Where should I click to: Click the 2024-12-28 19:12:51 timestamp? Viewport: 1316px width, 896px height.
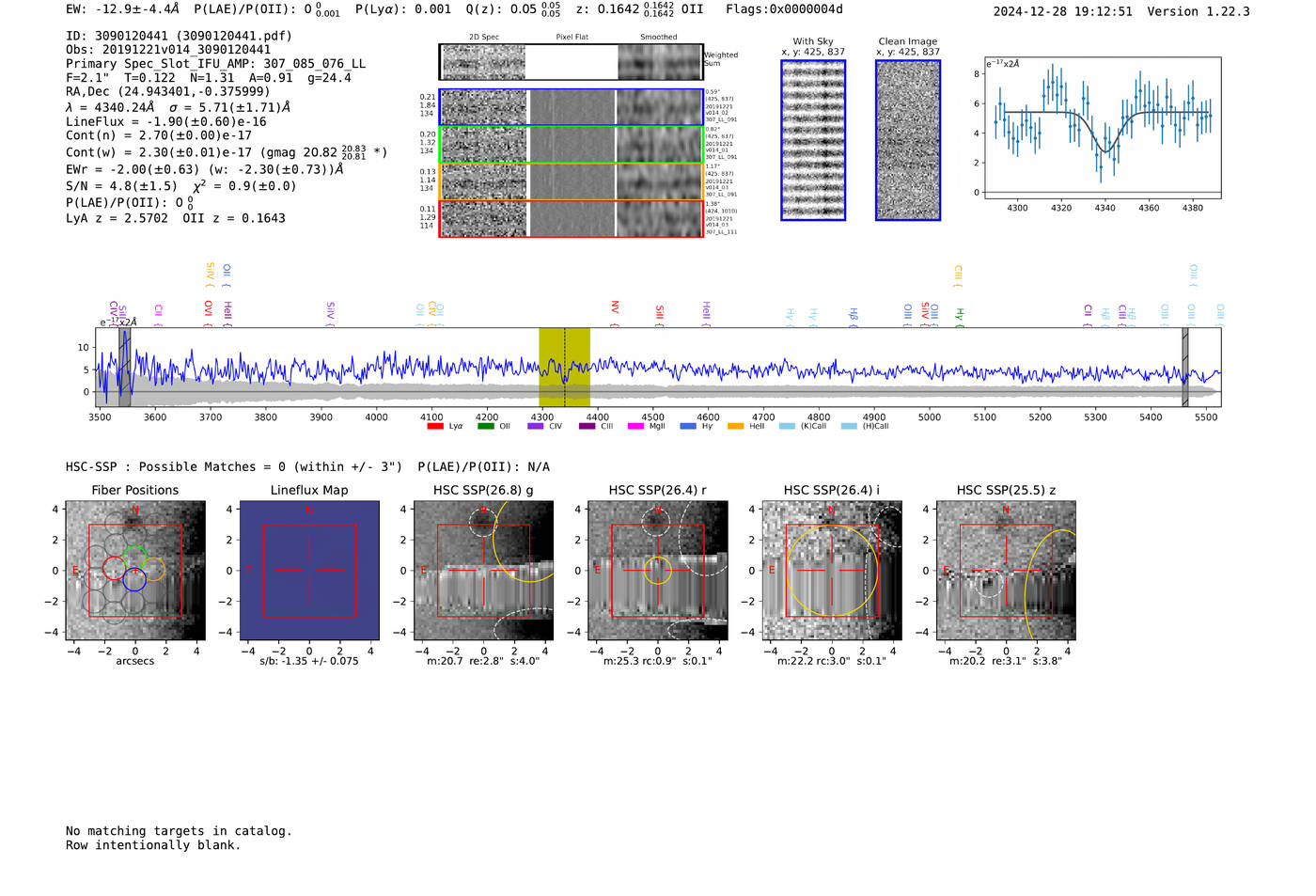1063,11
